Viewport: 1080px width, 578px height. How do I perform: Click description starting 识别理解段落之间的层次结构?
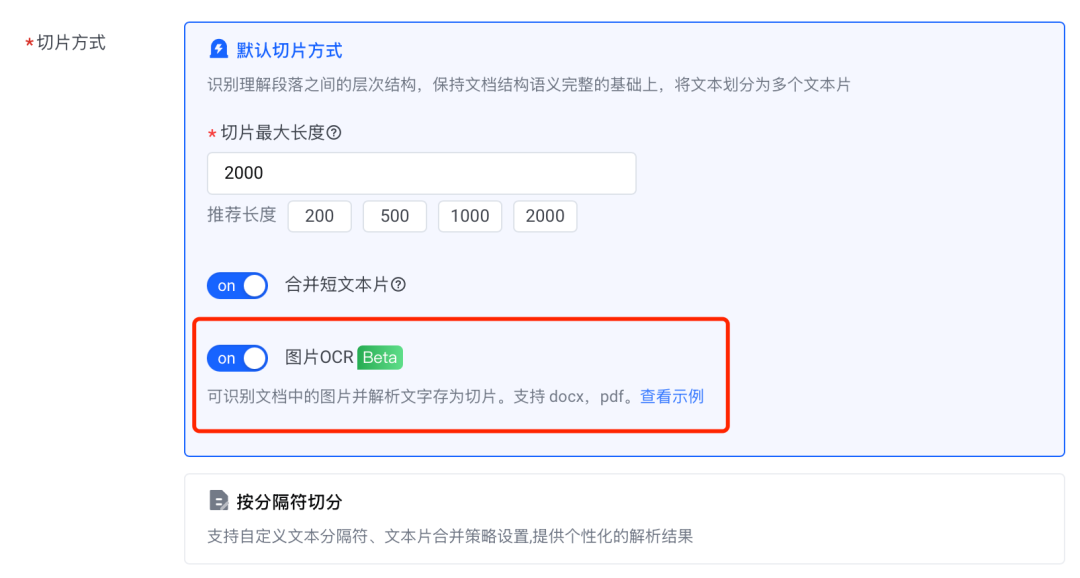coord(529,85)
